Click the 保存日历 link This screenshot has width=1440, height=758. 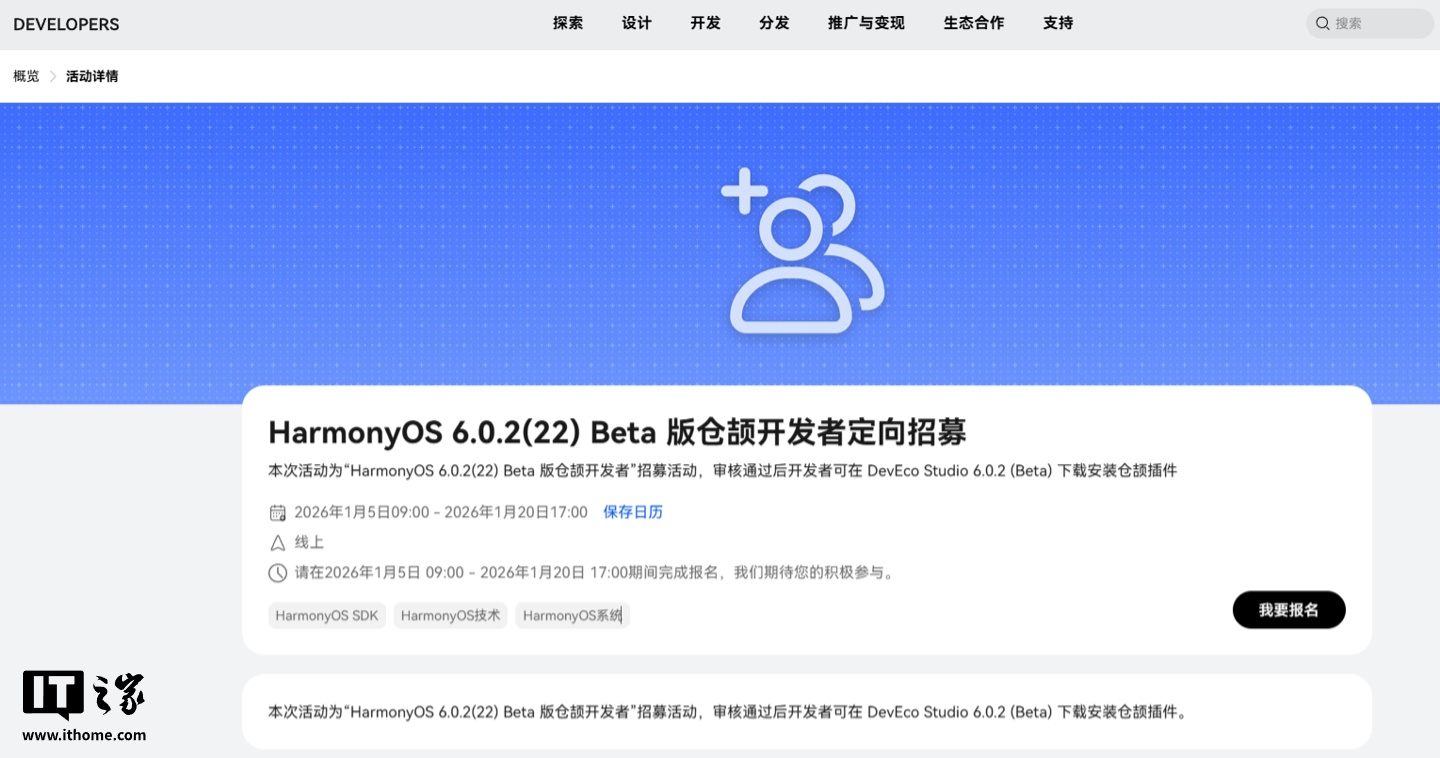tap(633, 512)
